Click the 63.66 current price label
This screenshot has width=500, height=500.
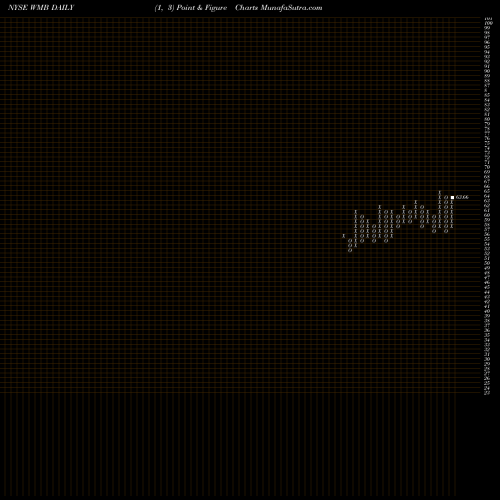462,197
